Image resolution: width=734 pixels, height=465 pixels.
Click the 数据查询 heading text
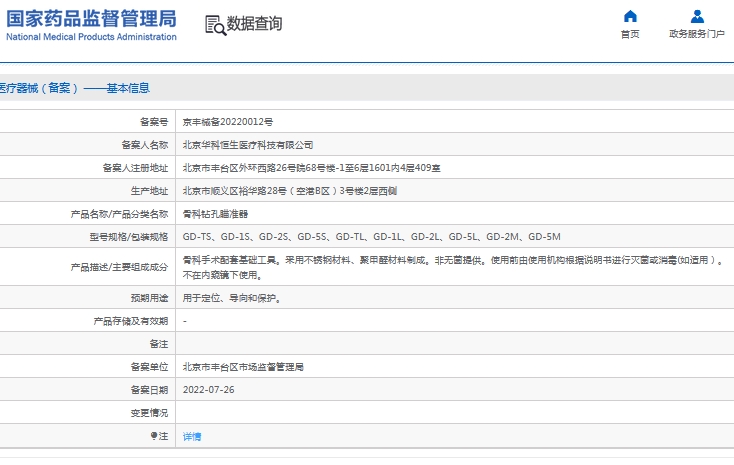point(254,23)
